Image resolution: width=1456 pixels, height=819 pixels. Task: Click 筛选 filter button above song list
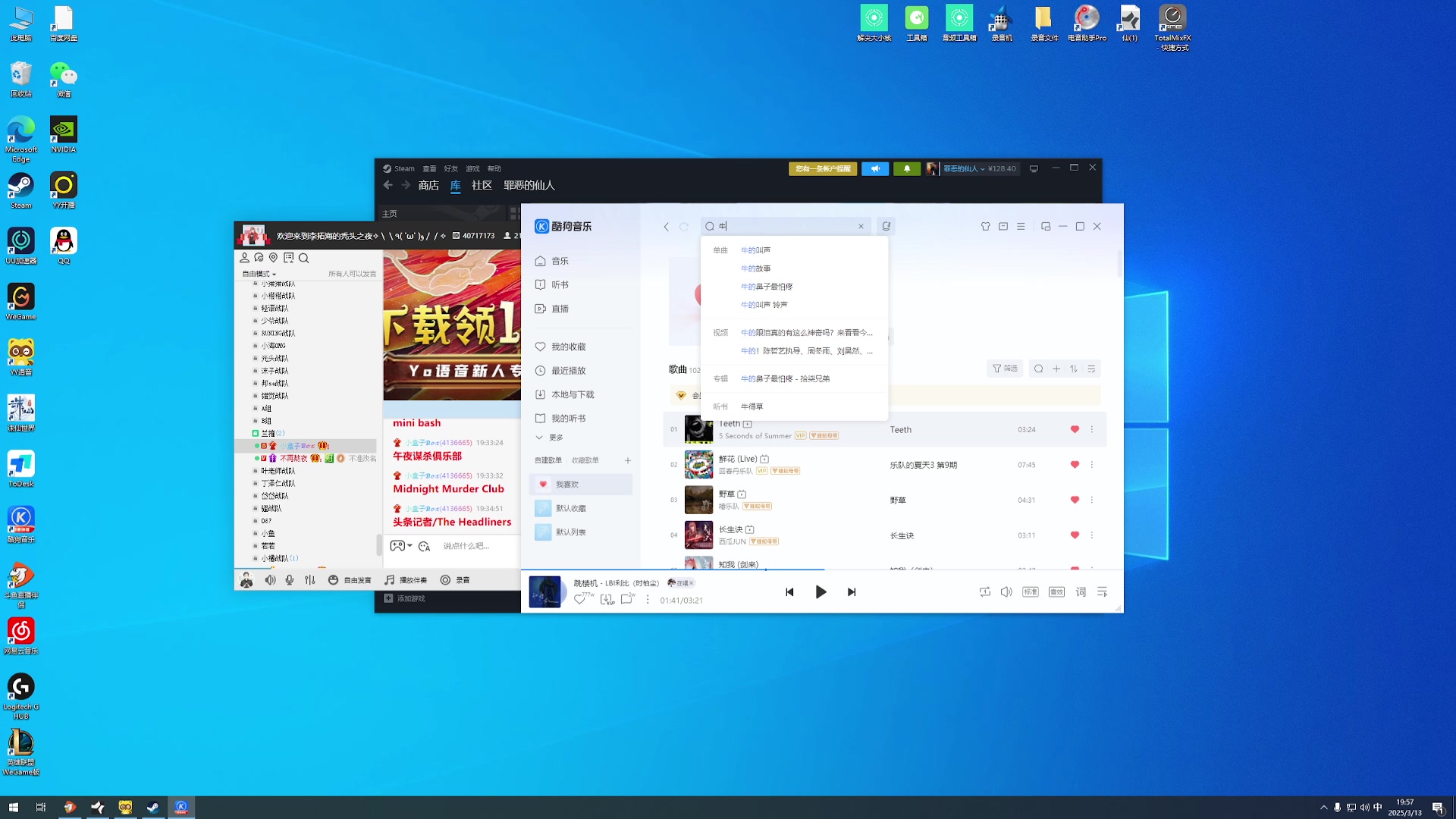1005,369
